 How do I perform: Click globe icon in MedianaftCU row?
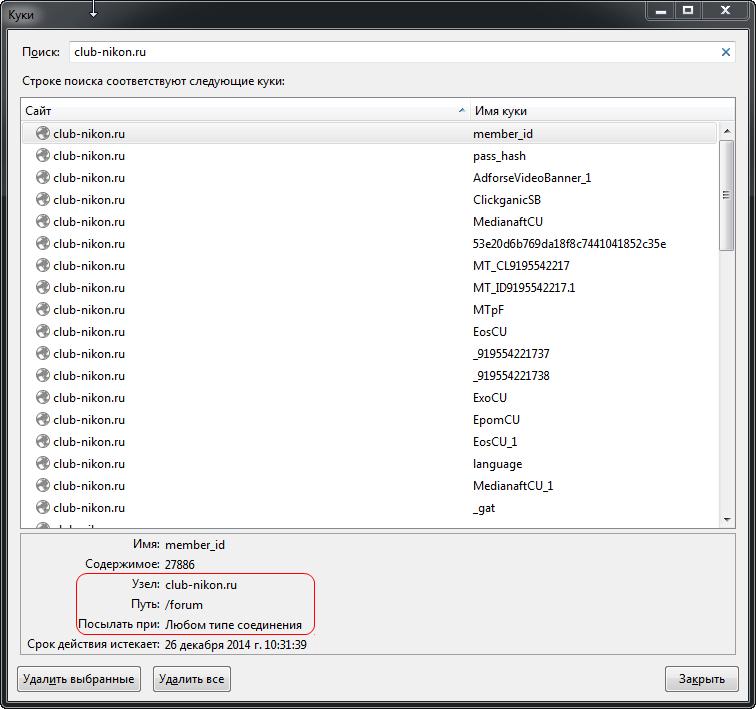point(43,222)
